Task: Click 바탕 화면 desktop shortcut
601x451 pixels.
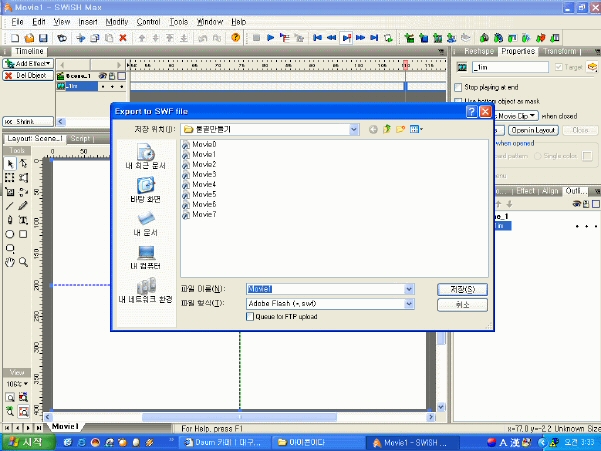Action: [146, 190]
